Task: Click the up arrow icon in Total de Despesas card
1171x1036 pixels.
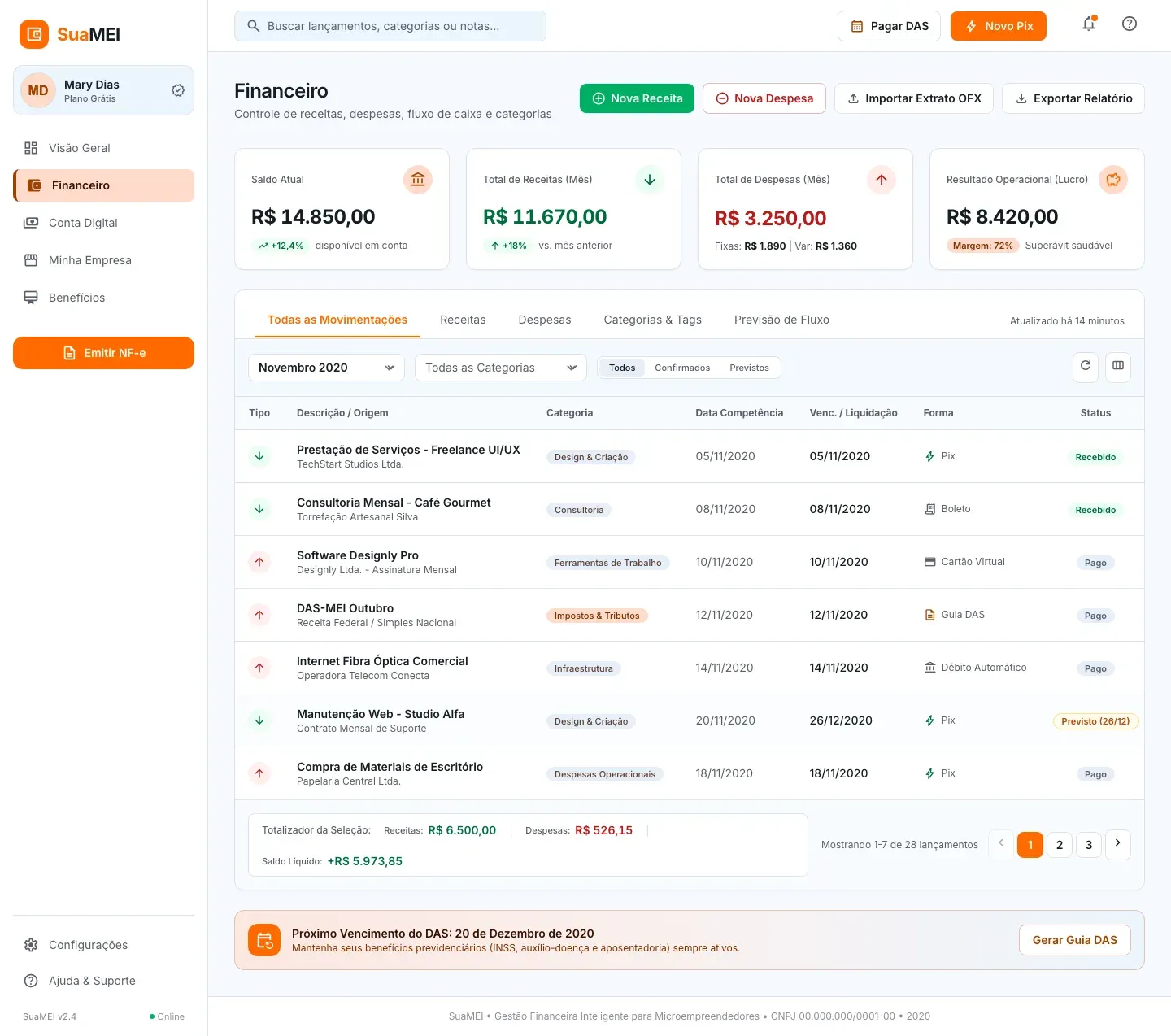Action: click(882, 180)
